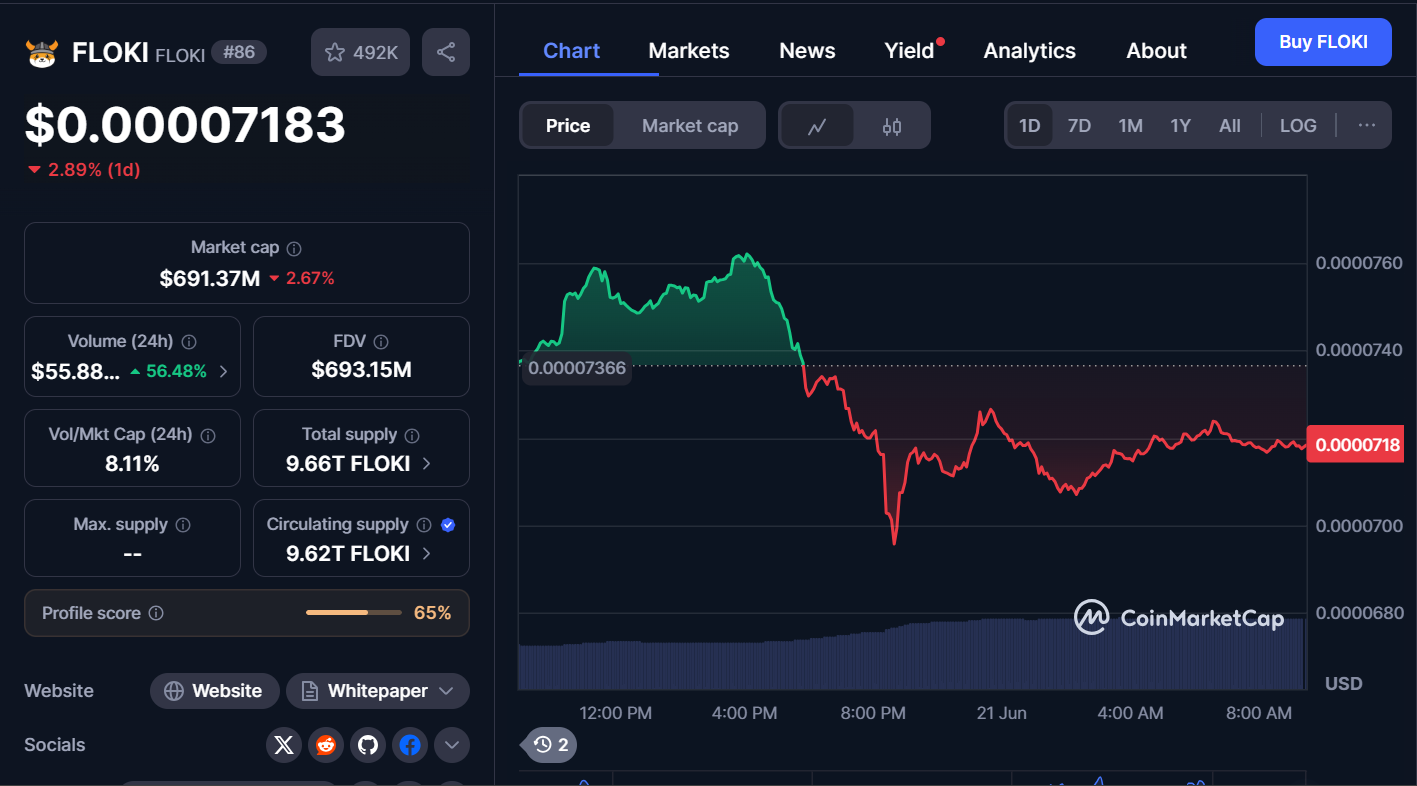This screenshot has height=786, width=1417.
Task: Expand Volume (24h) details chevron
Action: (223, 371)
